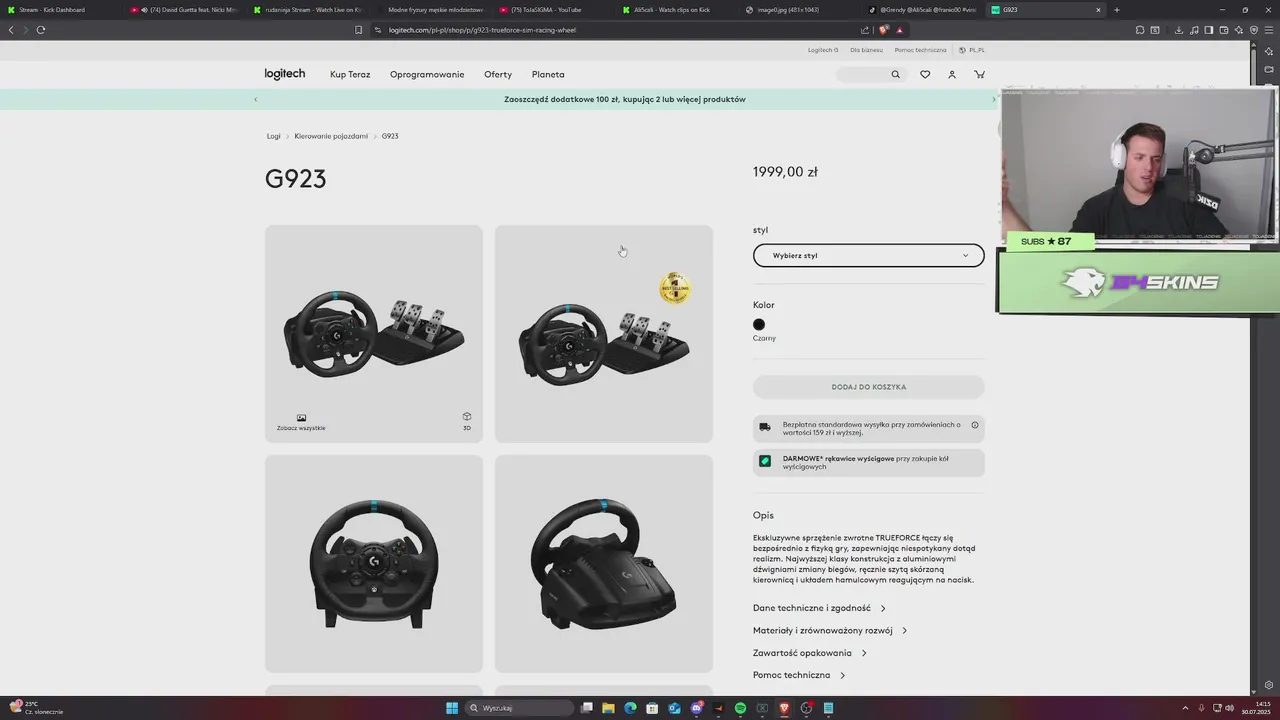
Task: Open the wishlist heart icon
Action: point(925,75)
